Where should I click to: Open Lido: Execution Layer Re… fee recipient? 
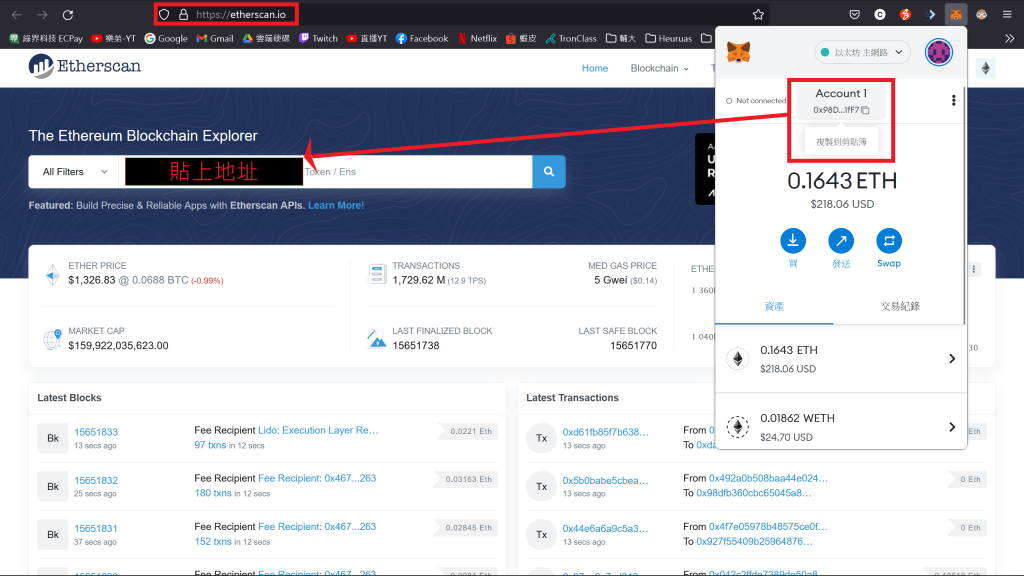[x=318, y=430]
